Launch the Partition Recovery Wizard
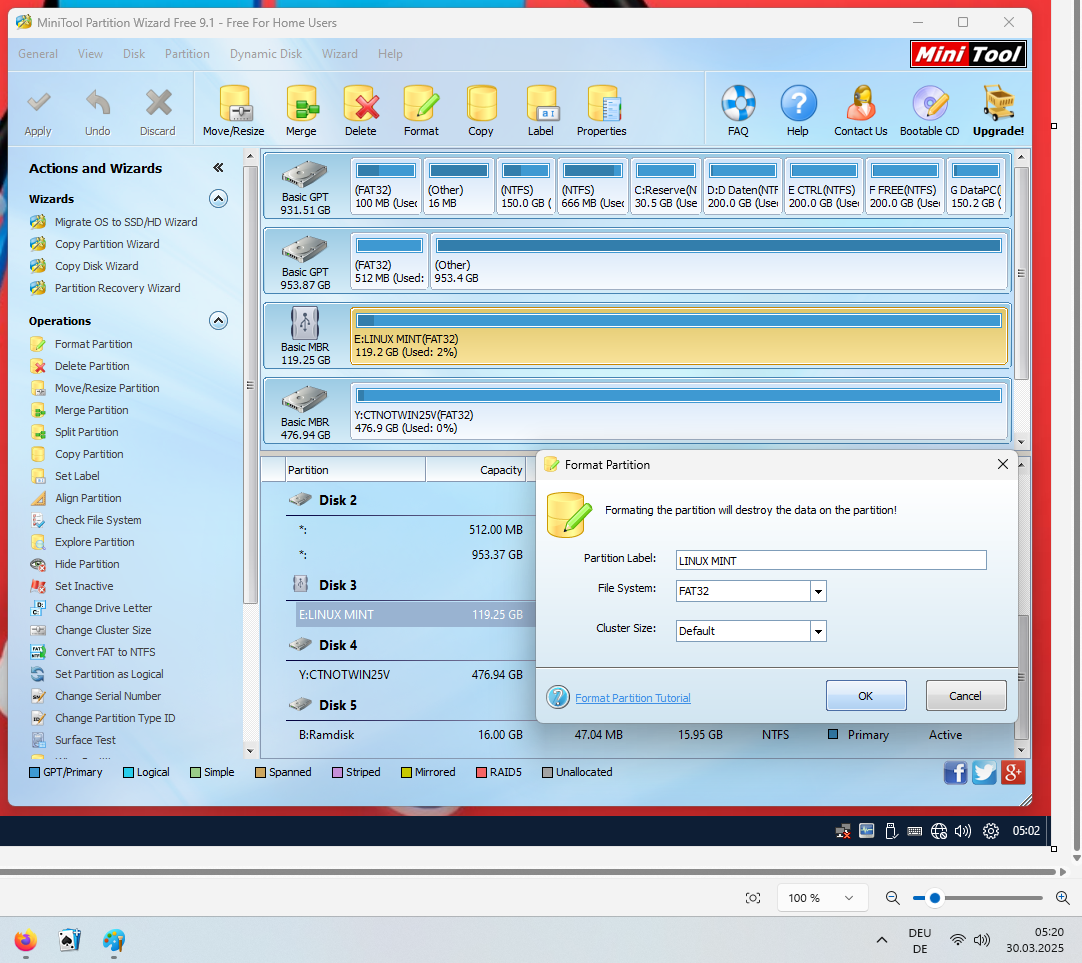Screen dimensions: 1082x963 click(x=118, y=288)
